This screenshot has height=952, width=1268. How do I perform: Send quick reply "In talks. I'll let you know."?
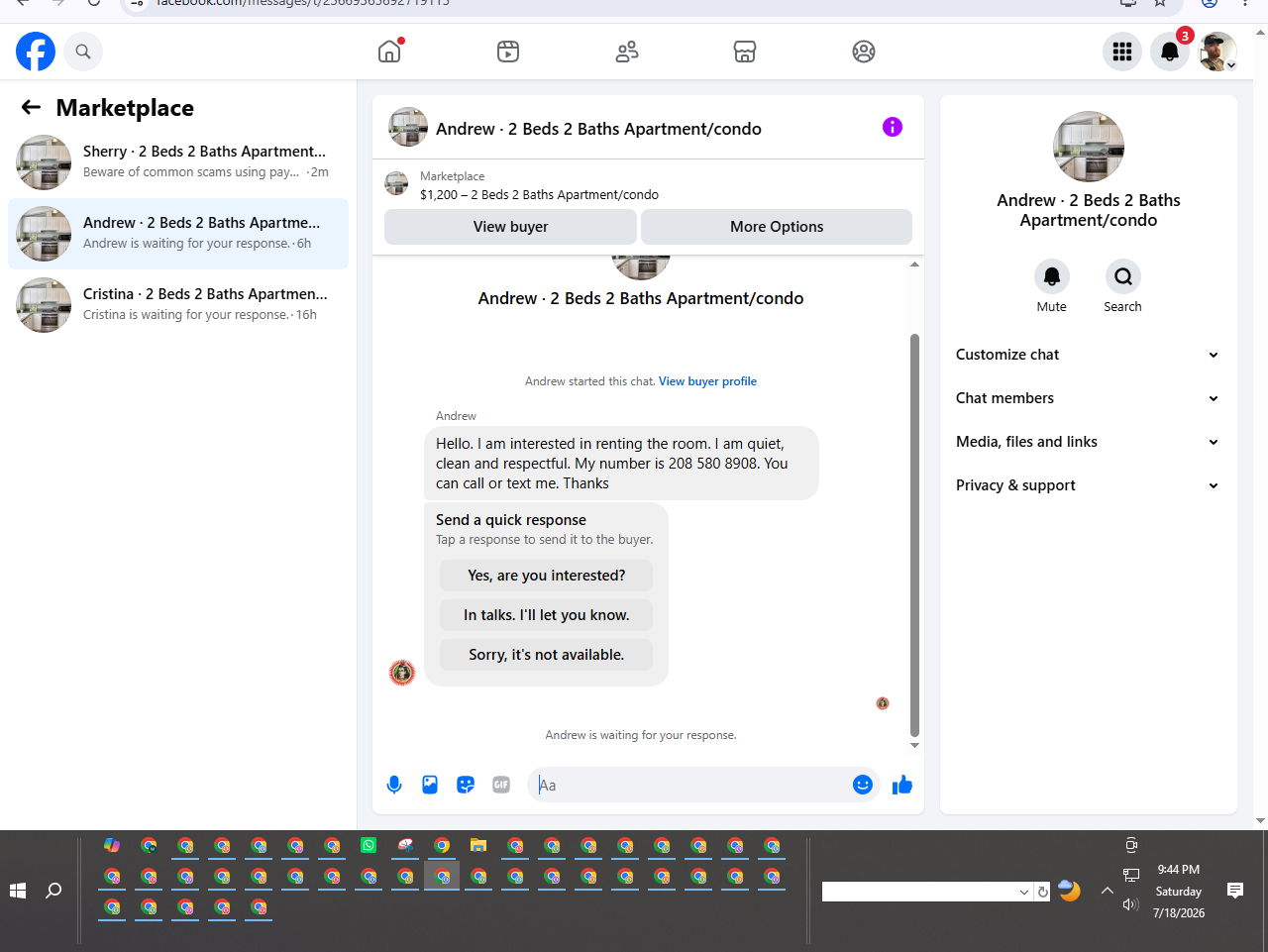tap(547, 615)
